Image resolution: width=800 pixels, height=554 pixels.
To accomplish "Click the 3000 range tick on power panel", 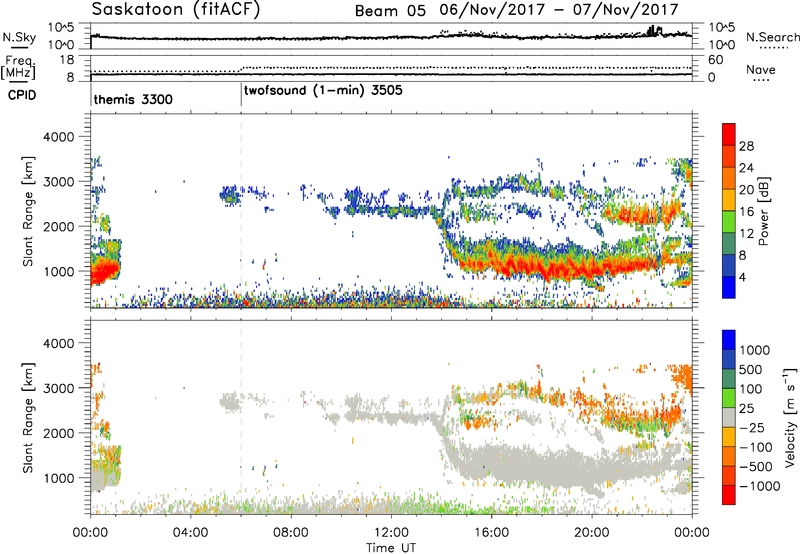I will (x=59, y=182).
